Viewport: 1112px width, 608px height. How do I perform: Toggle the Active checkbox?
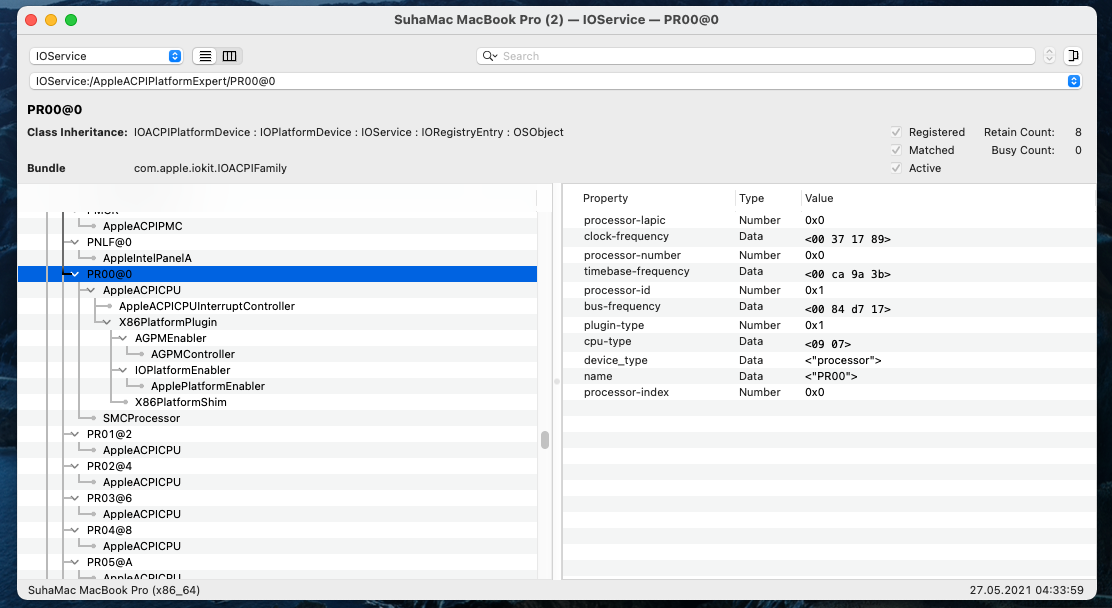coord(896,168)
